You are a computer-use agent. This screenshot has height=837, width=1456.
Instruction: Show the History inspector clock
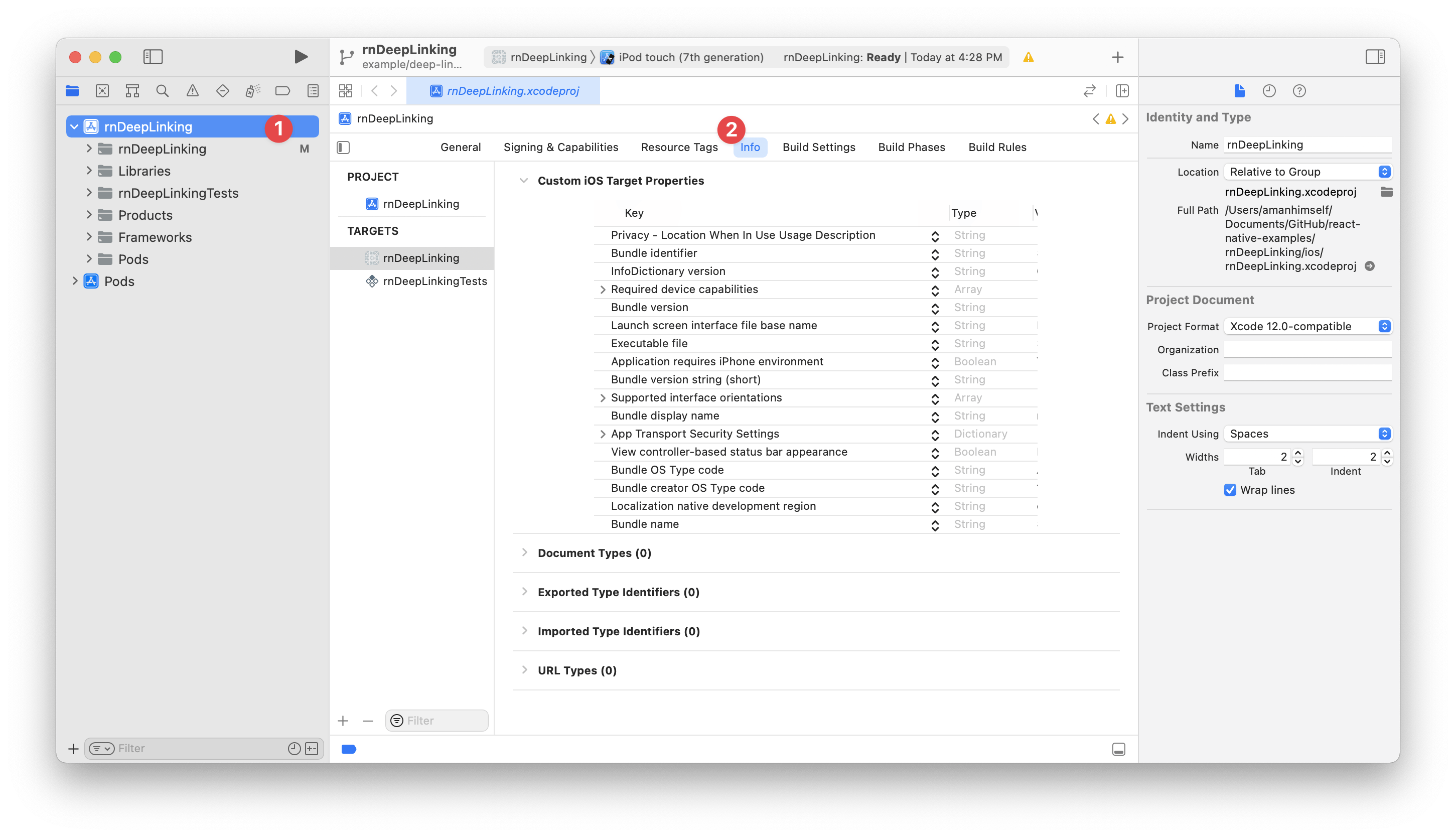point(1269,90)
